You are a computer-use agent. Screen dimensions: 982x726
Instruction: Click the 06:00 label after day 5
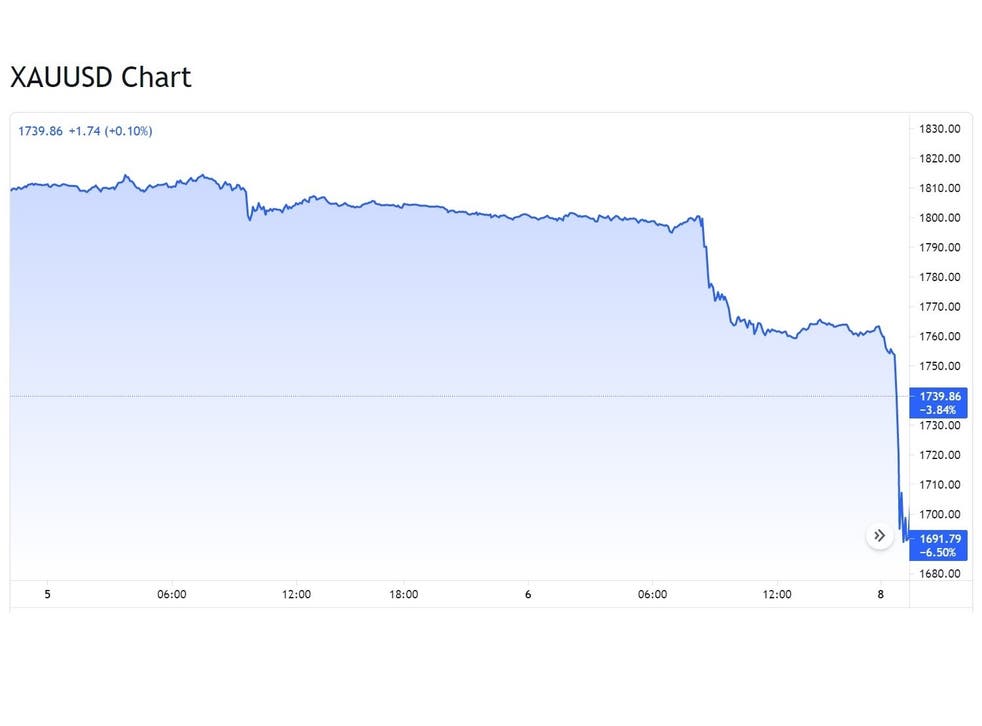172,594
